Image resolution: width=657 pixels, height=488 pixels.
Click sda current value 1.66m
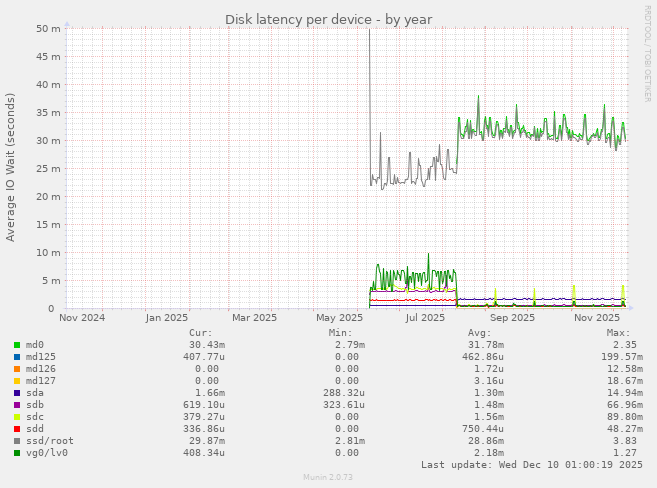(210, 393)
